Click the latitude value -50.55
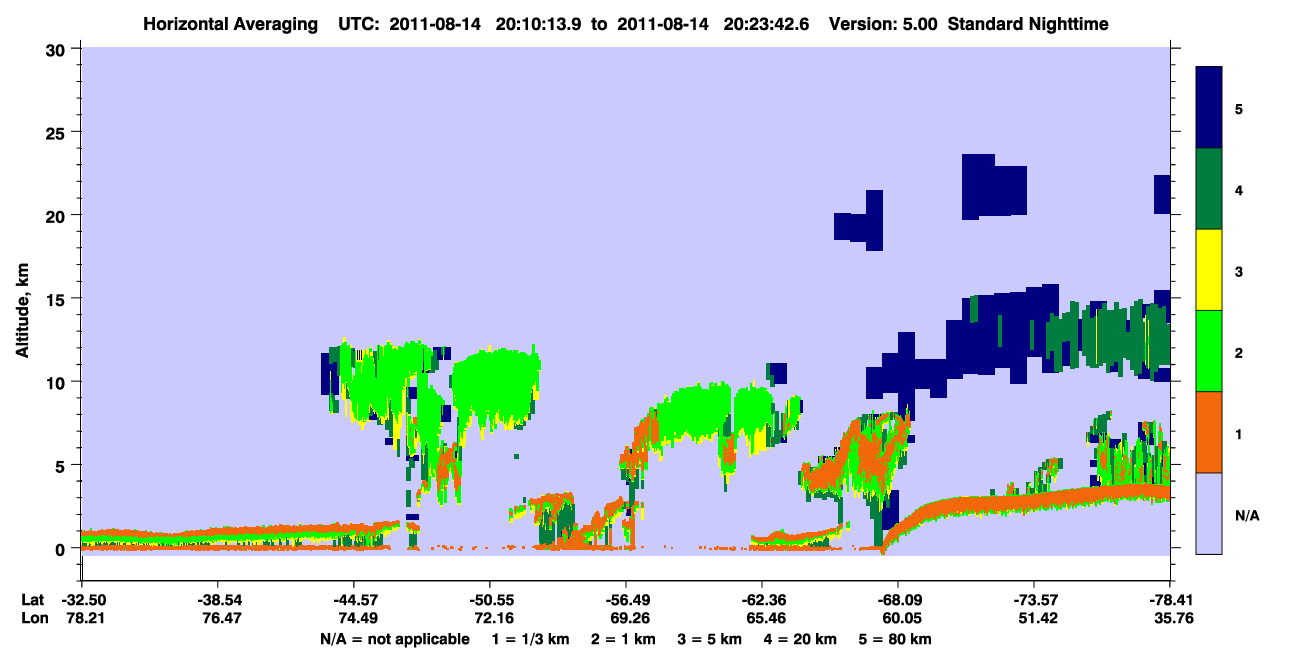 click(x=489, y=600)
